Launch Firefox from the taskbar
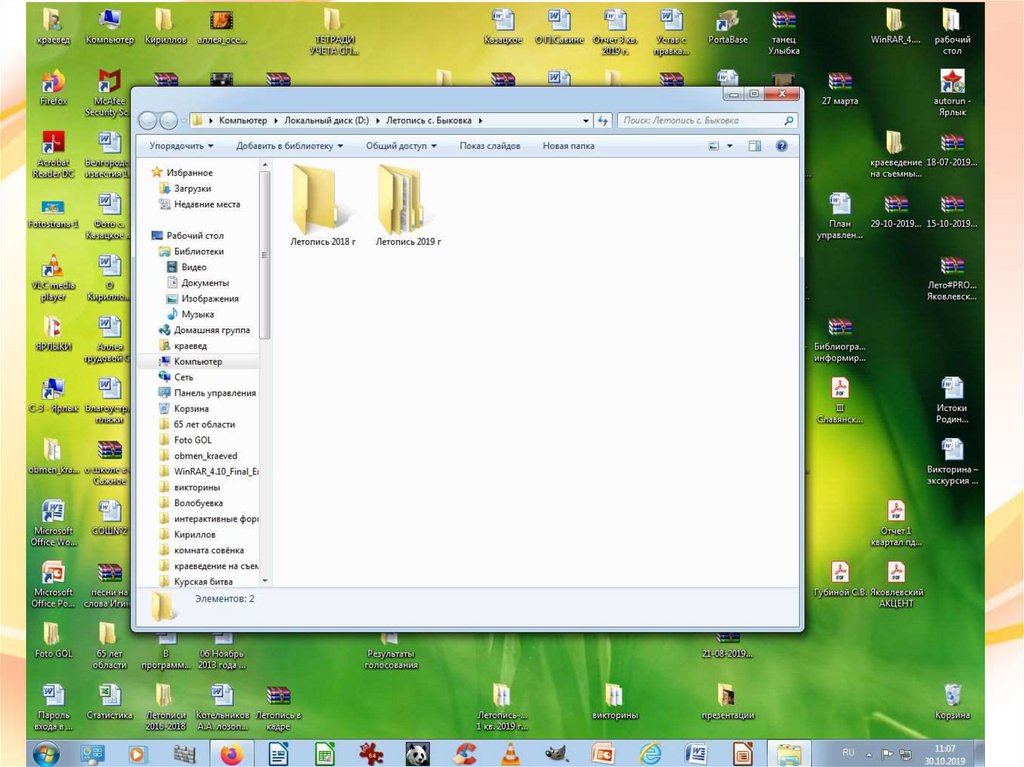The width and height of the screenshot is (1024, 767). click(x=231, y=753)
